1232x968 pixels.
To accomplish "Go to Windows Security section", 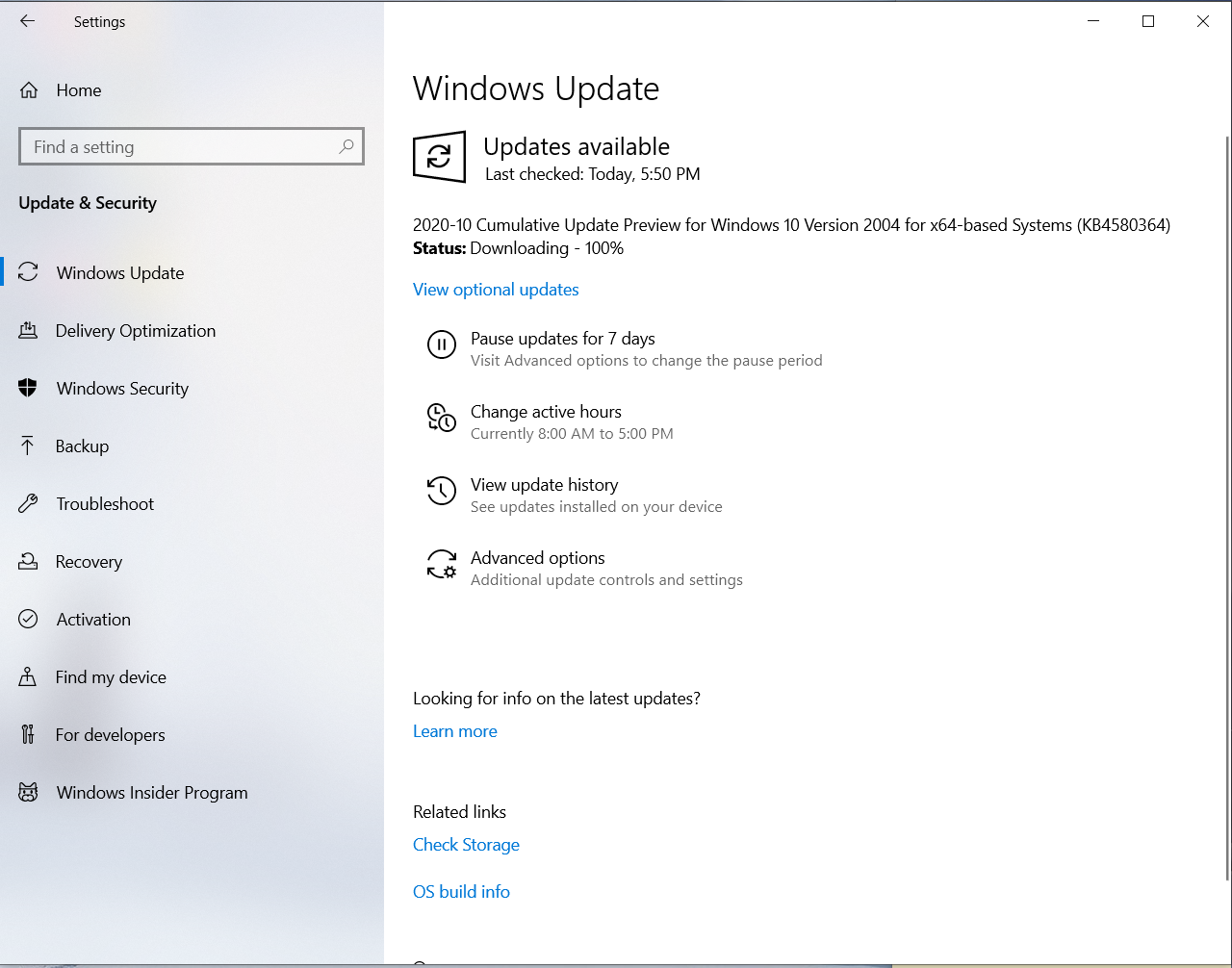I will [122, 389].
